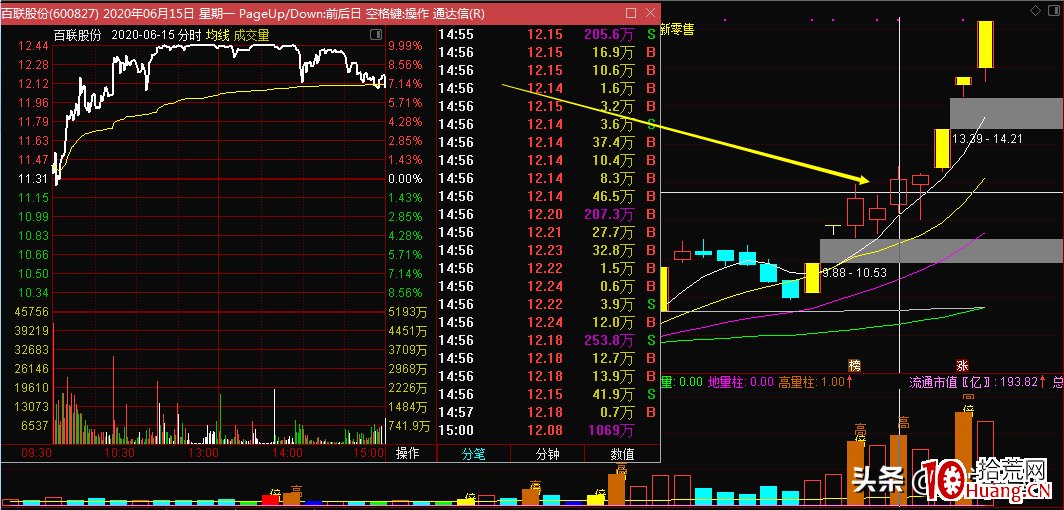Select the 205.6万 volume entry

point(609,34)
